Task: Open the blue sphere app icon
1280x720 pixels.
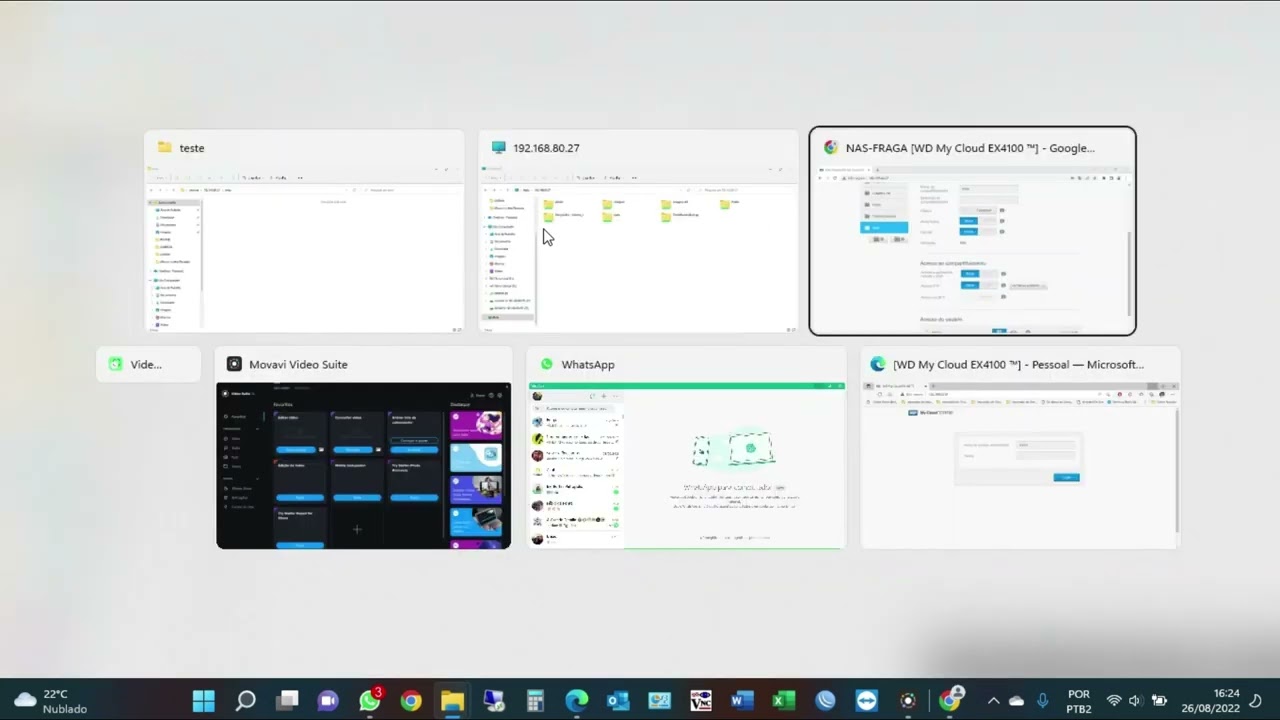Action: coord(825,701)
